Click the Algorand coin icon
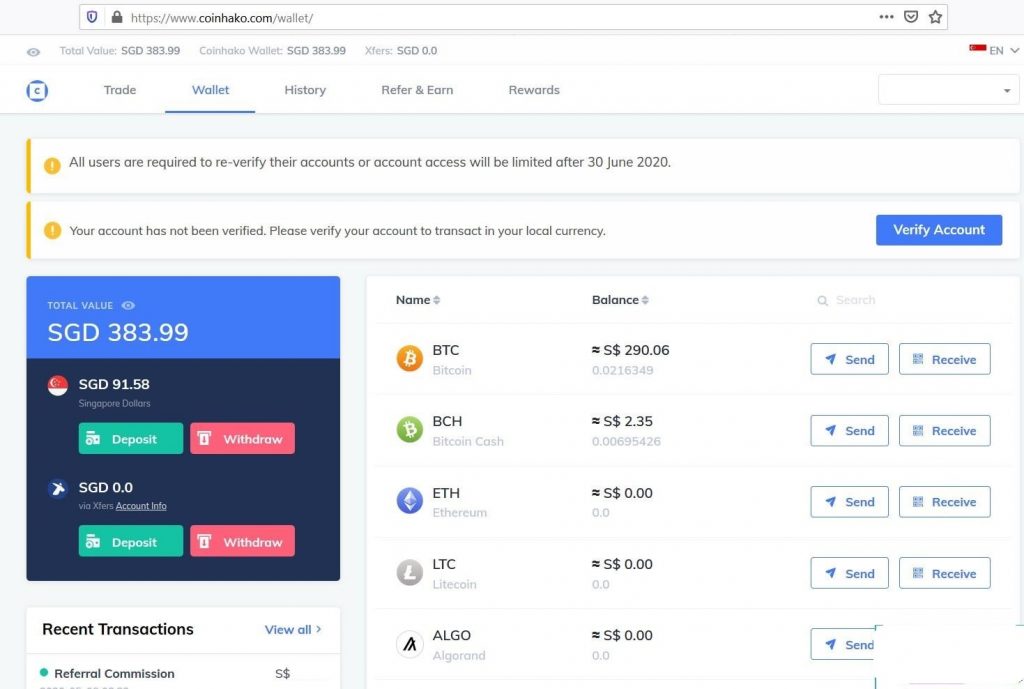Image resolution: width=1024 pixels, height=689 pixels. click(410, 644)
